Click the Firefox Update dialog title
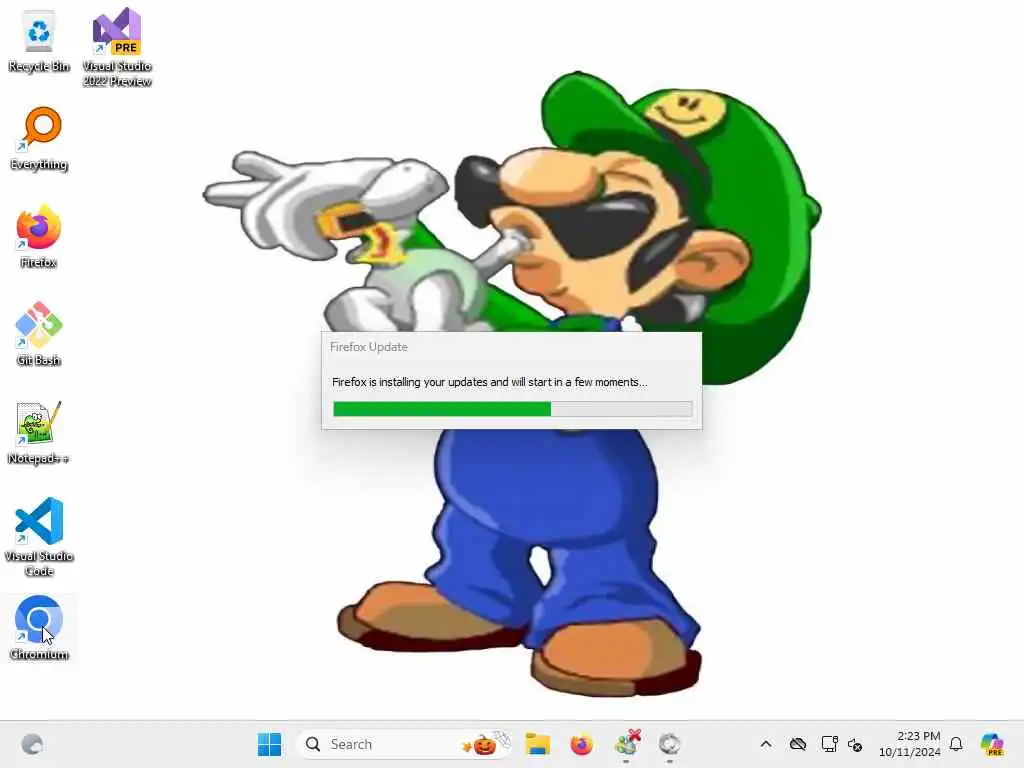This screenshot has height=768, width=1024. [368, 347]
